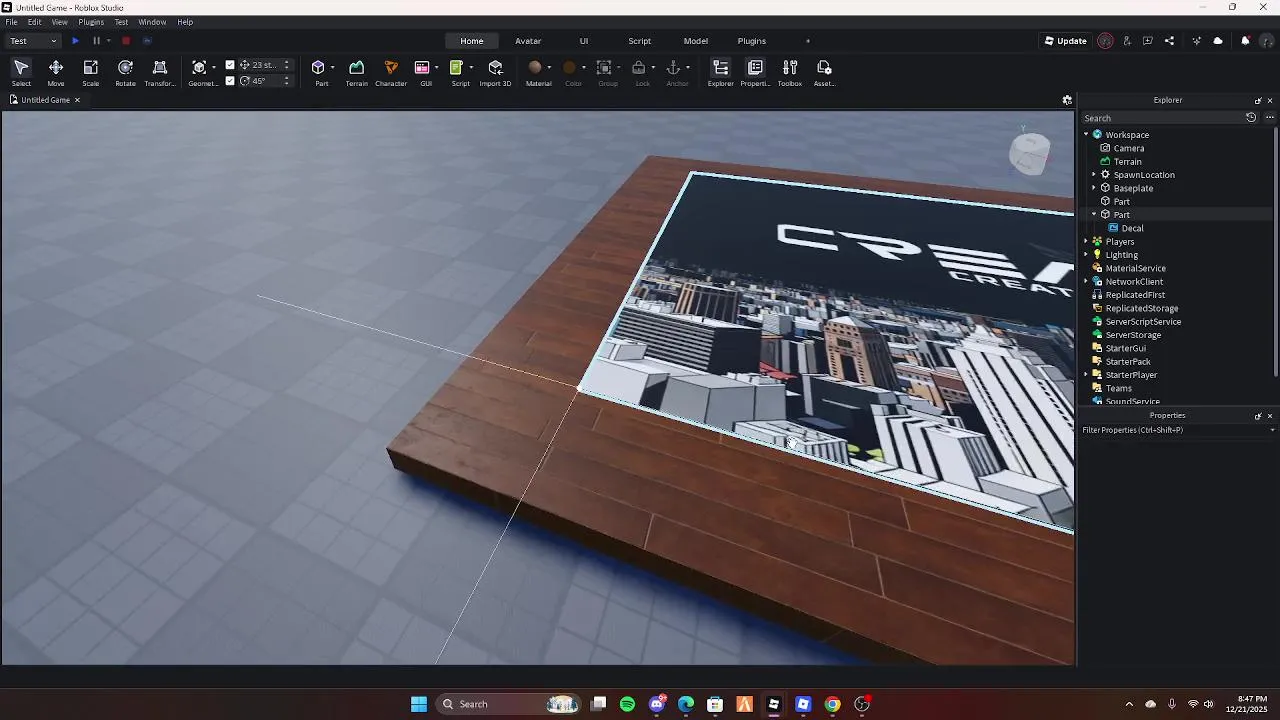The width and height of the screenshot is (1280, 720).
Task: Expand the Players service node
Action: (1086, 242)
